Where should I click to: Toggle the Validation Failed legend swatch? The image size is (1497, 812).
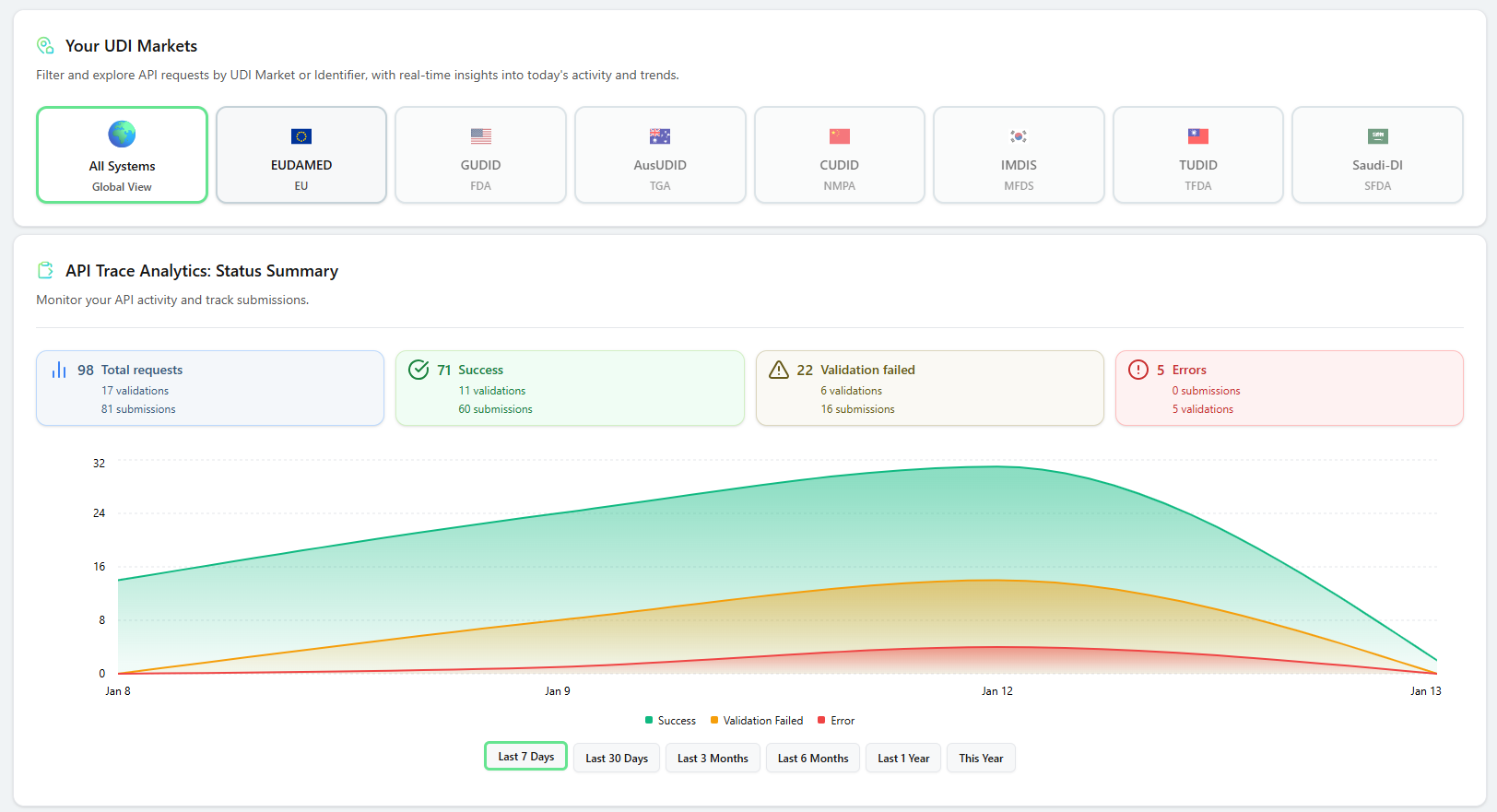tap(714, 720)
